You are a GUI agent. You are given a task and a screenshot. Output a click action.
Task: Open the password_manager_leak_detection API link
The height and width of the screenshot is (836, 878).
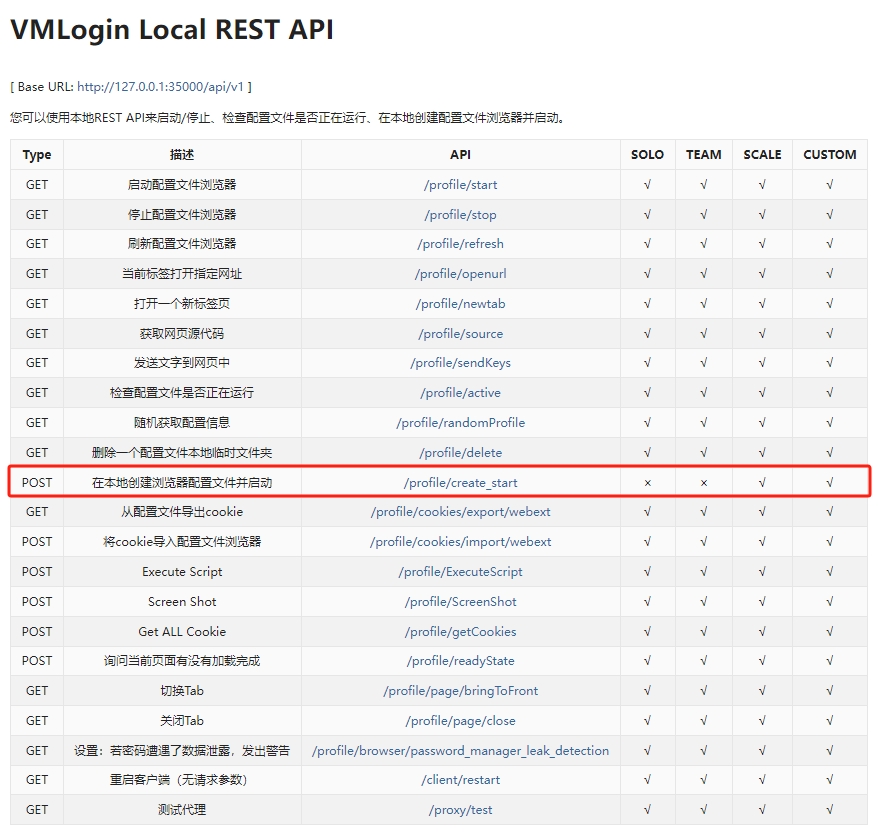460,750
